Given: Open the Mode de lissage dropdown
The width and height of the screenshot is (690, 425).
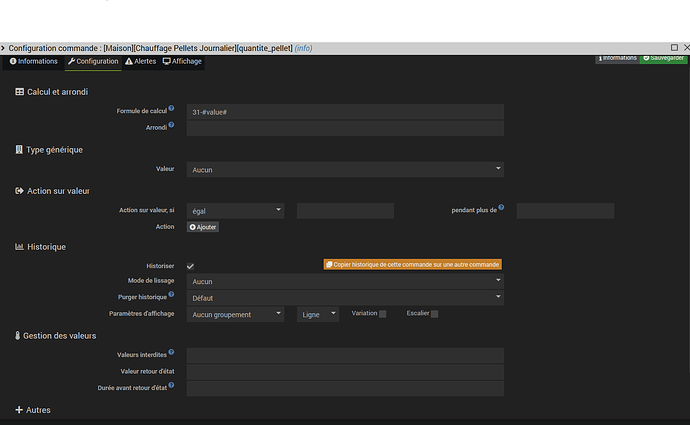Looking at the screenshot, I should [x=345, y=281].
